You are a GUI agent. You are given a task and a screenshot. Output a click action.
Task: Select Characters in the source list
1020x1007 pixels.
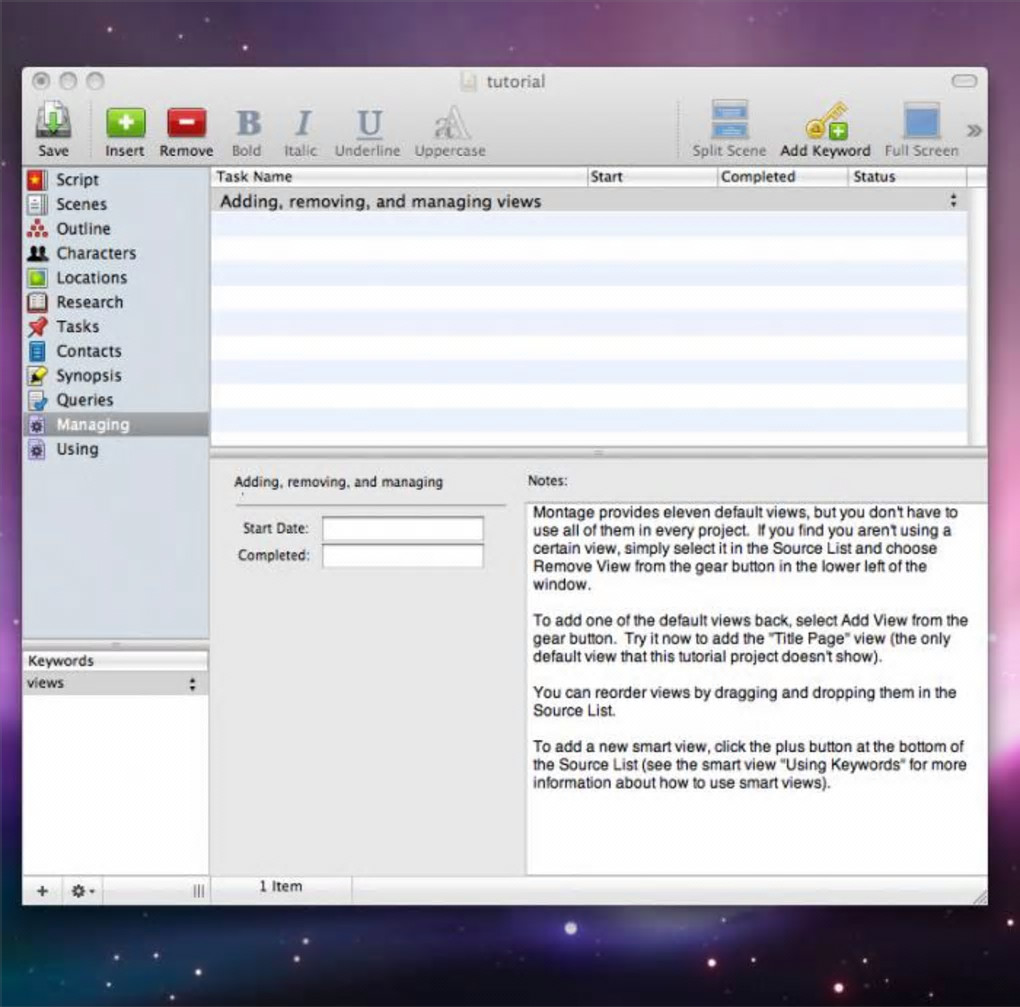tap(95, 253)
